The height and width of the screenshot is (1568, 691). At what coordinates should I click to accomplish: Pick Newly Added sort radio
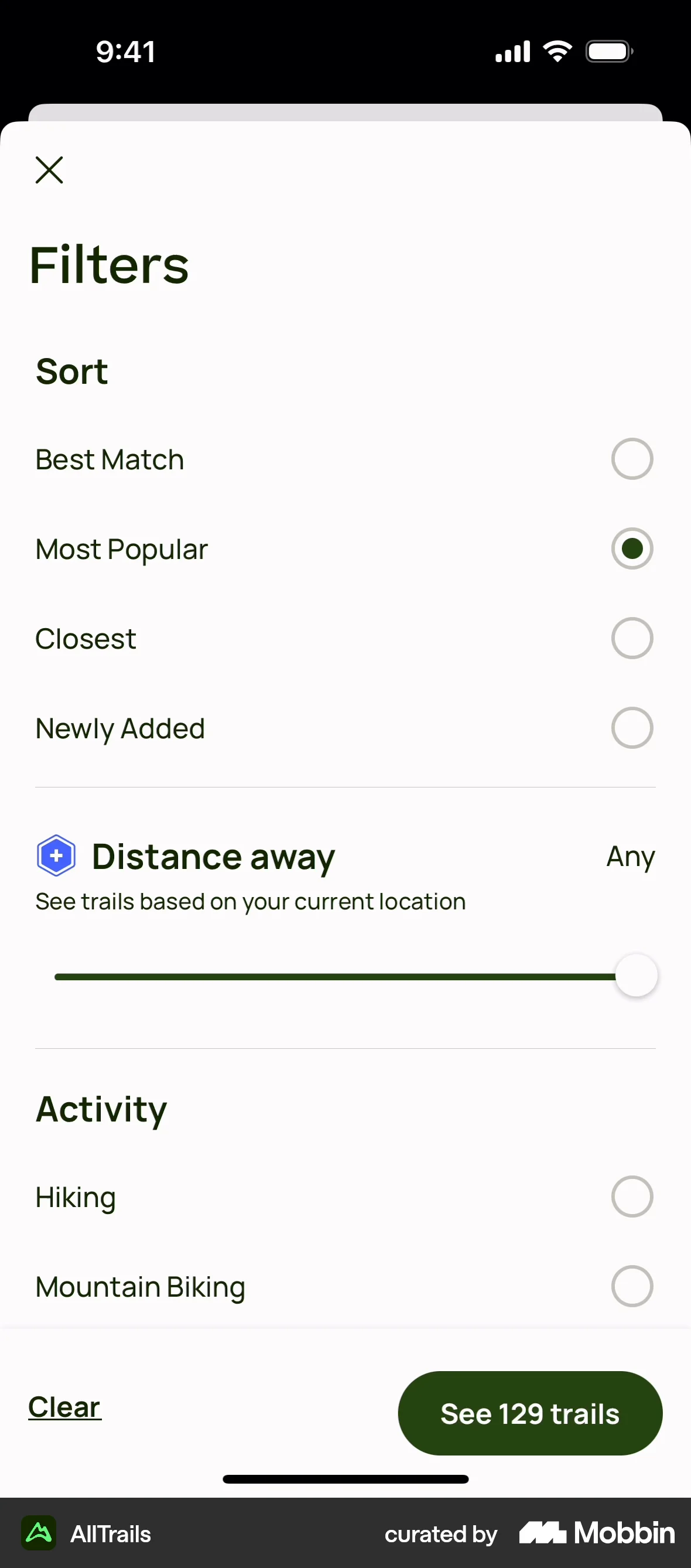[x=631, y=728]
